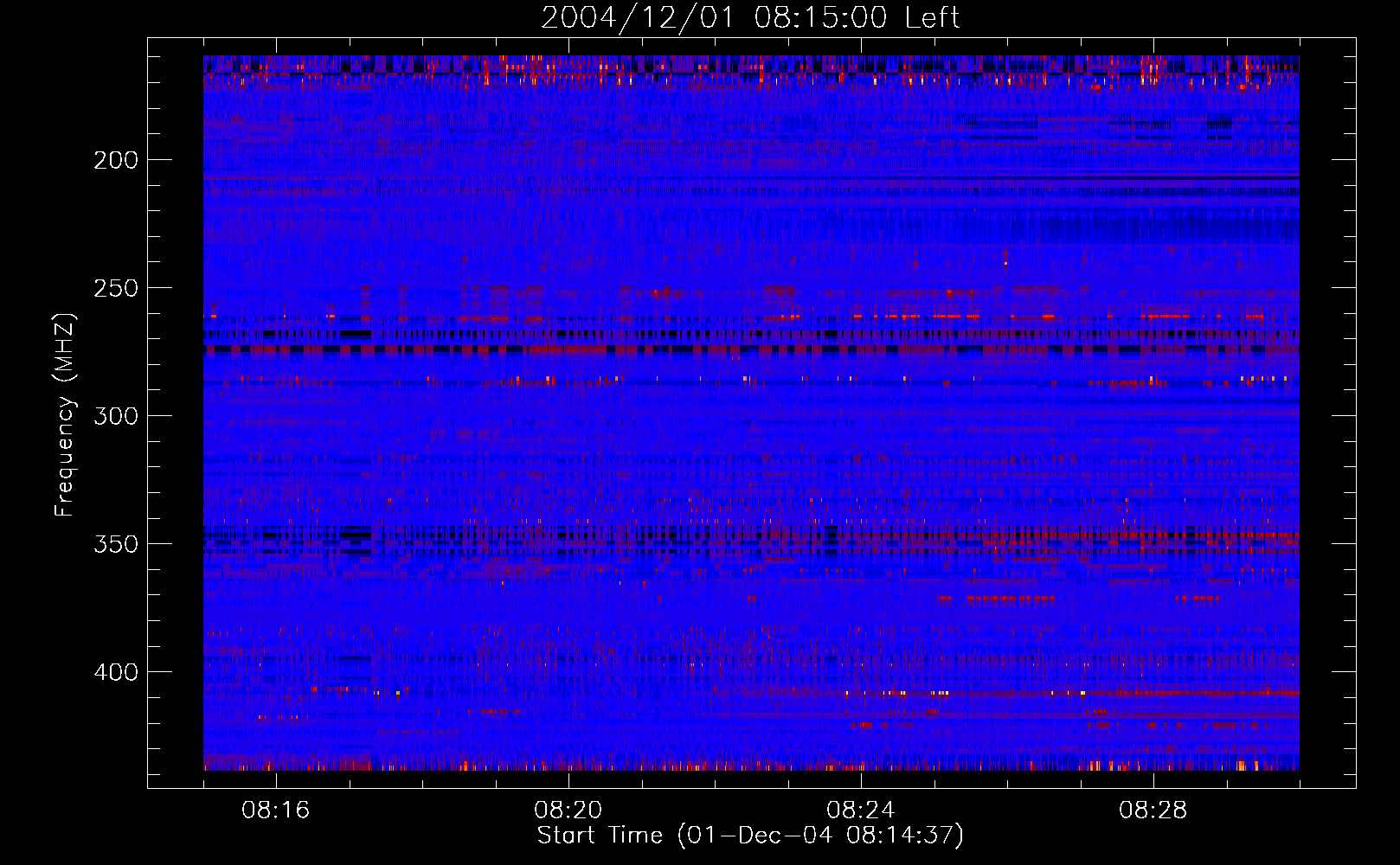Click the "Frequency (MHZ)" axis label
The image size is (1400, 865).
65,414
